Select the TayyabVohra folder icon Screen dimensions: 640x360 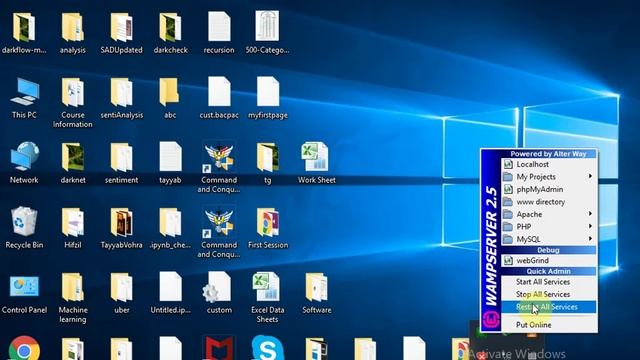(x=121, y=222)
